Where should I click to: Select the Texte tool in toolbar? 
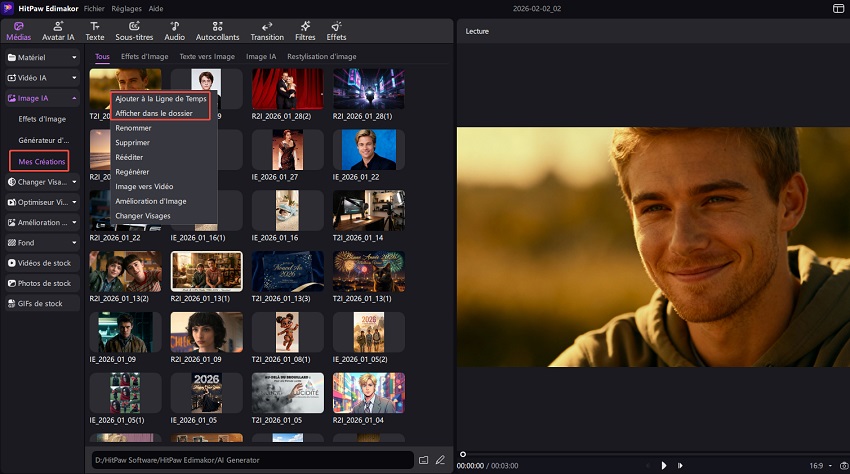click(x=95, y=30)
